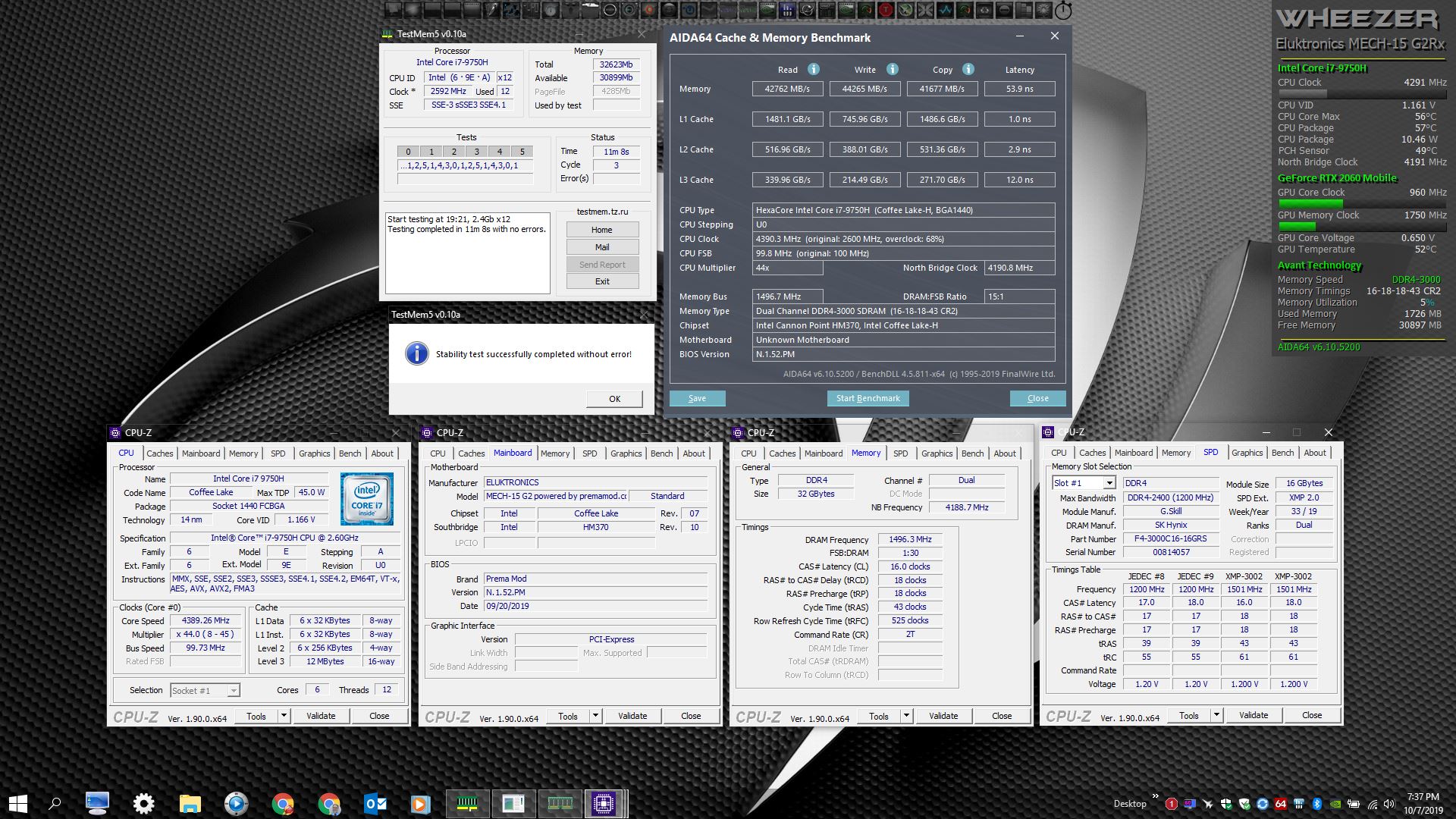
Task: Open Bench tab in Memory CPU-Z window
Action: tap(972, 453)
